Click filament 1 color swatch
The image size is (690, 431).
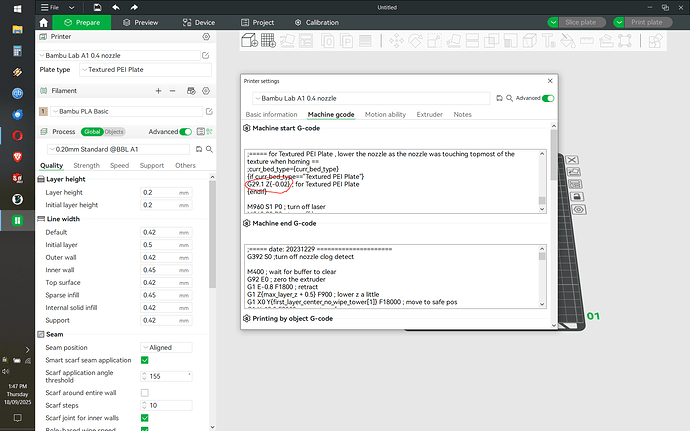click(43, 111)
